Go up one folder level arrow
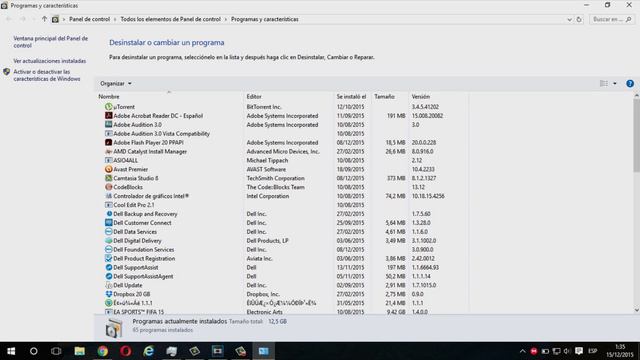Image resolution: width=640 pixels, height=360 pixels. (44, 19)
